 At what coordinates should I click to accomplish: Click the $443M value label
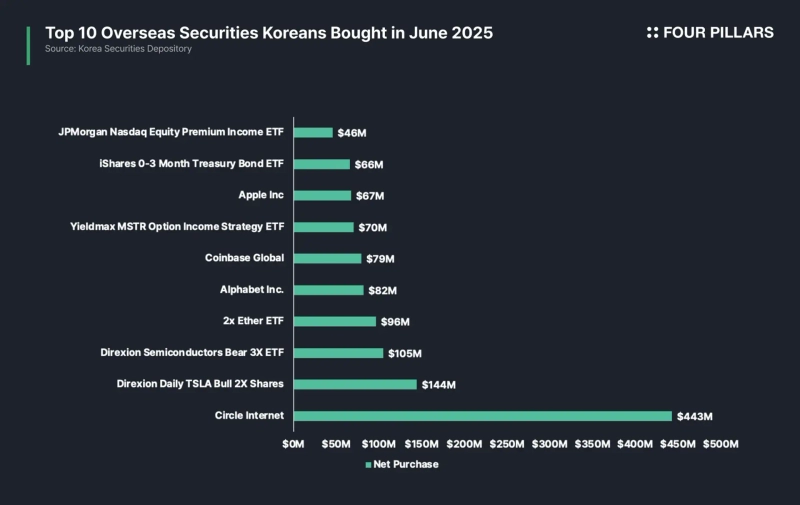coord(694,416)
